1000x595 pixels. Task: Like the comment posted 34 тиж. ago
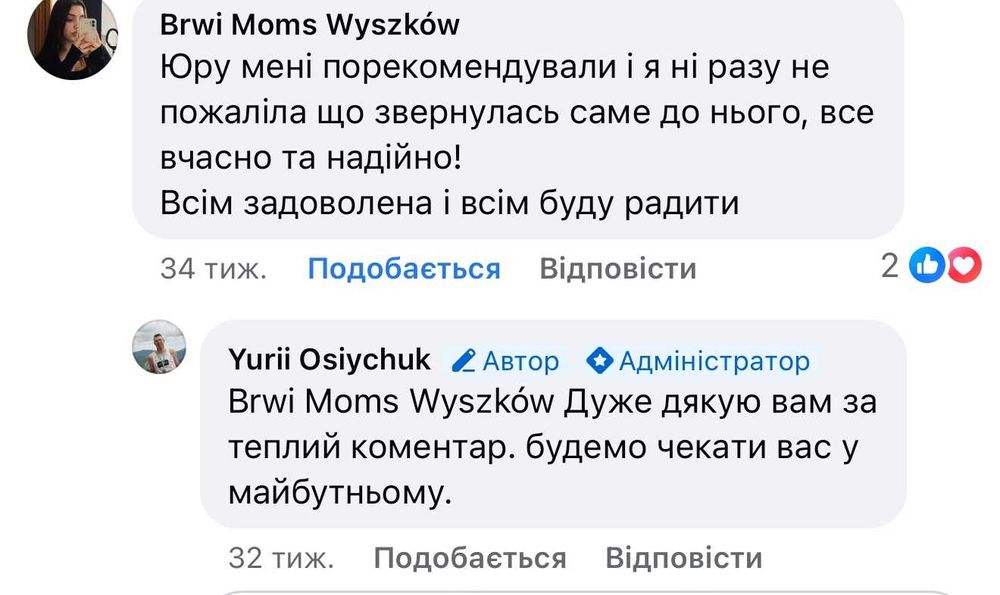(x=403, y=269)
